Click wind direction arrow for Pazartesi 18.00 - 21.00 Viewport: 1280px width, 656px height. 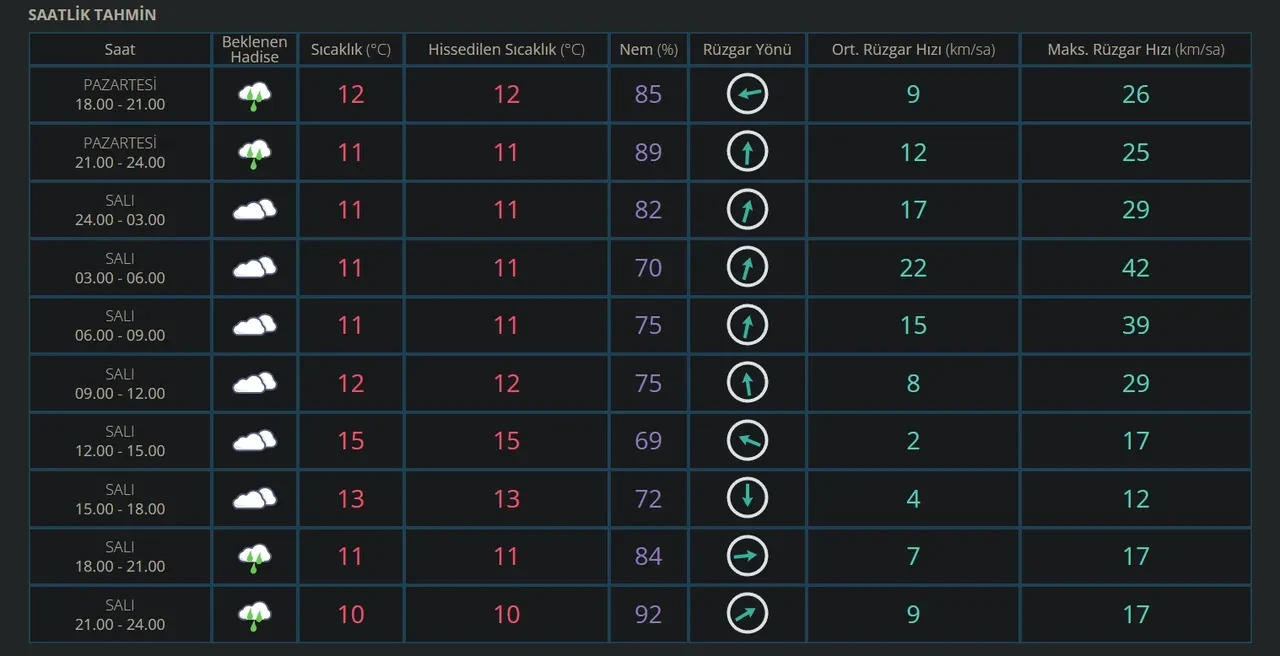tap(747, 95)
